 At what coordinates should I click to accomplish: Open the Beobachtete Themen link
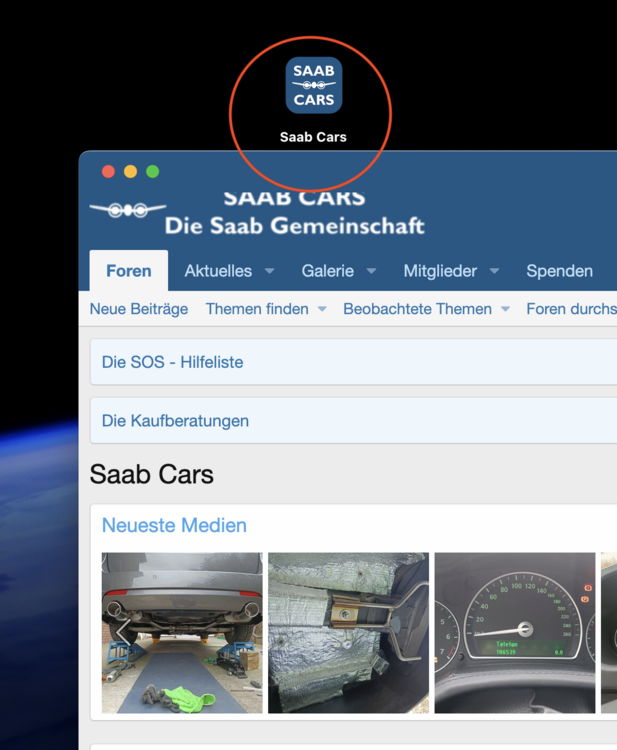[418, 309]
